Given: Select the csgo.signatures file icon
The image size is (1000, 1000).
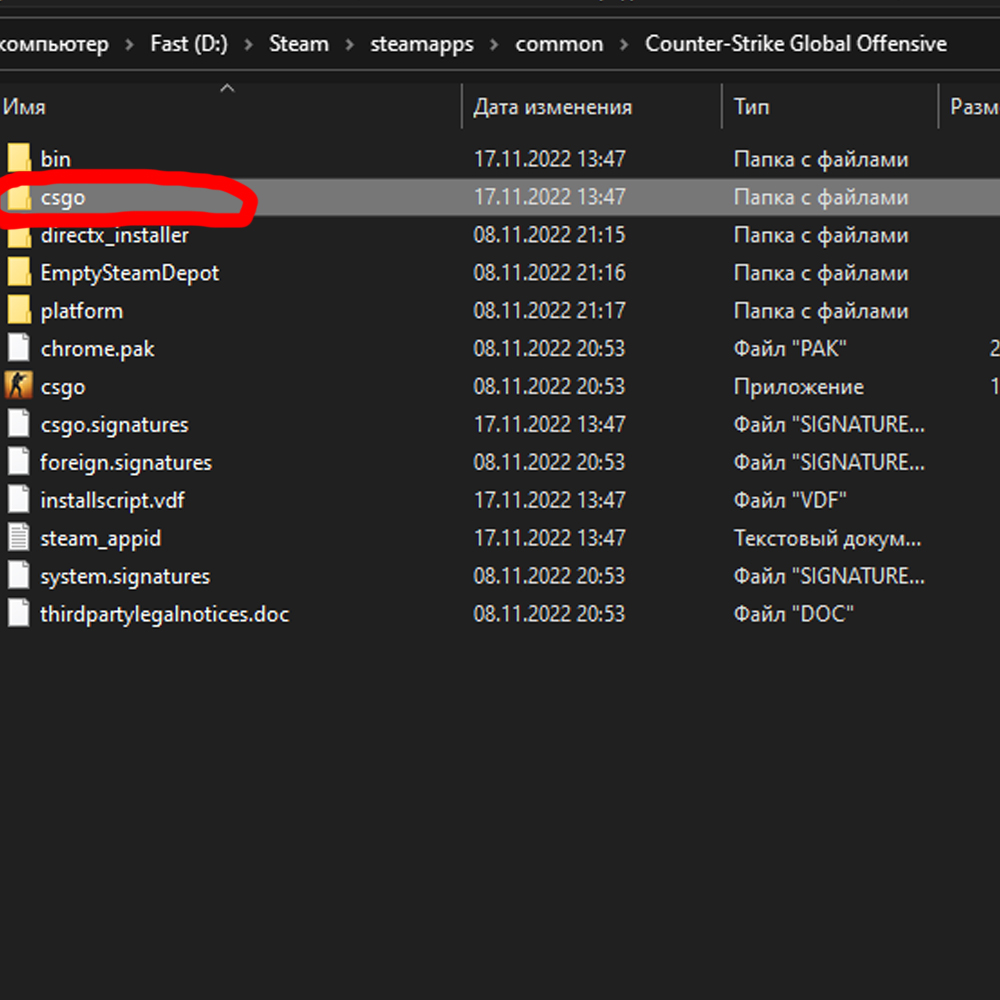Looking at the screenshot, I should pyautogui.click(x=19, y=424).
